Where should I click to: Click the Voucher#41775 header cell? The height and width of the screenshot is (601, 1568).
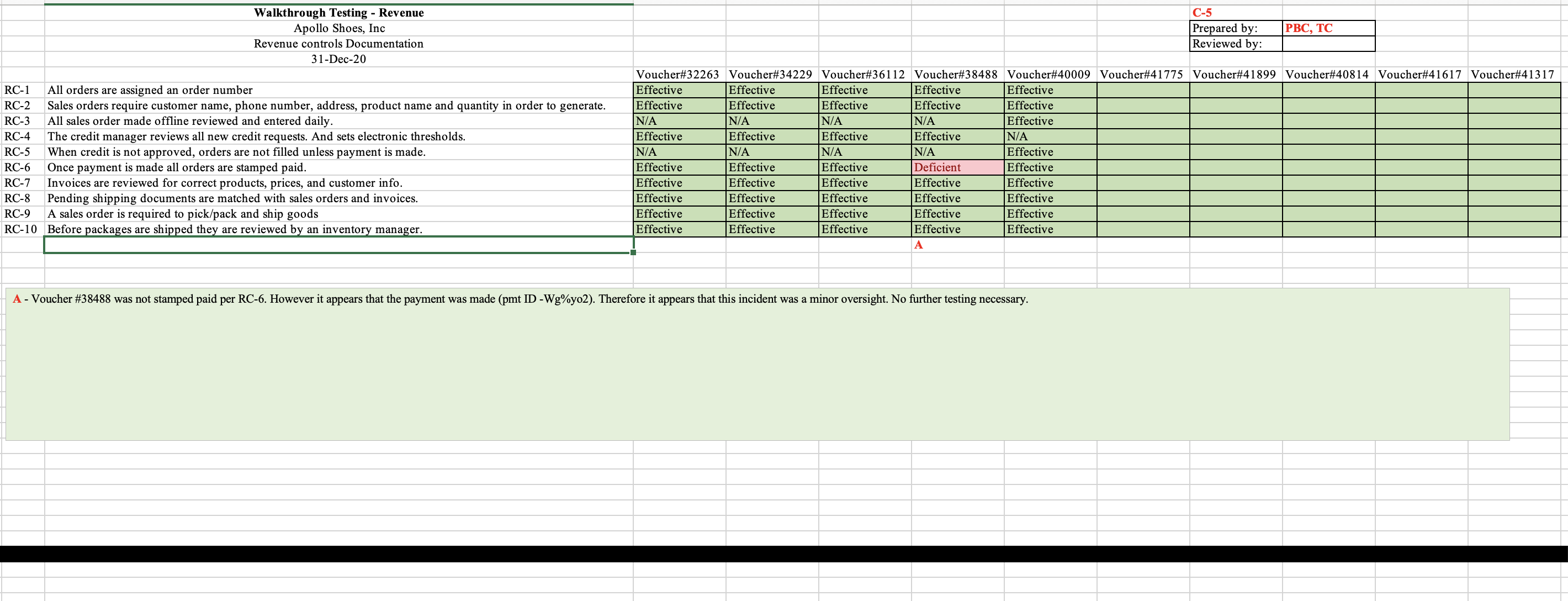pos(1142,74)
